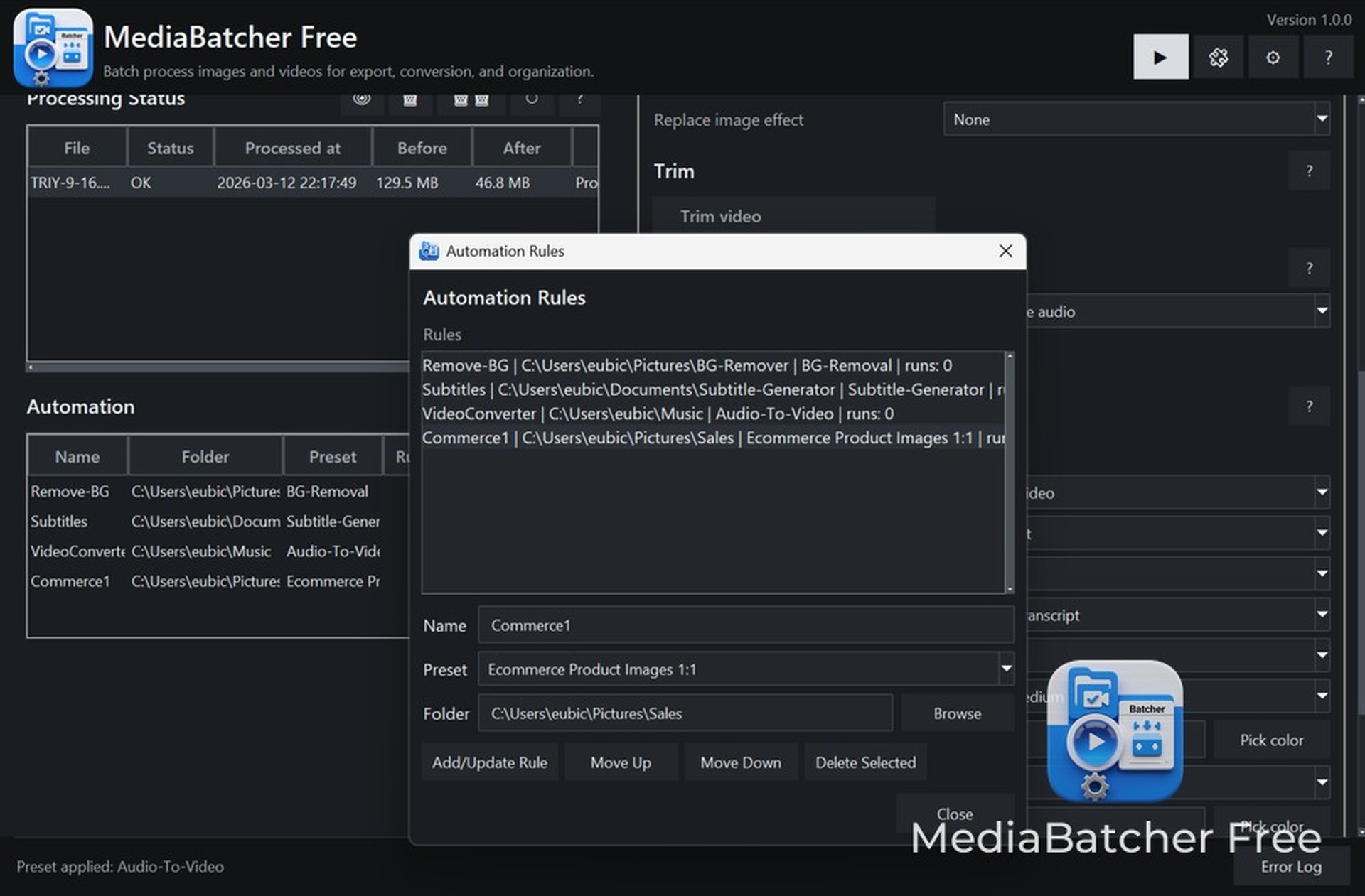This screenshot has height=896, width=1365.
Task: Click the eye preview icon in Processing Status
Action: [362, 100]
